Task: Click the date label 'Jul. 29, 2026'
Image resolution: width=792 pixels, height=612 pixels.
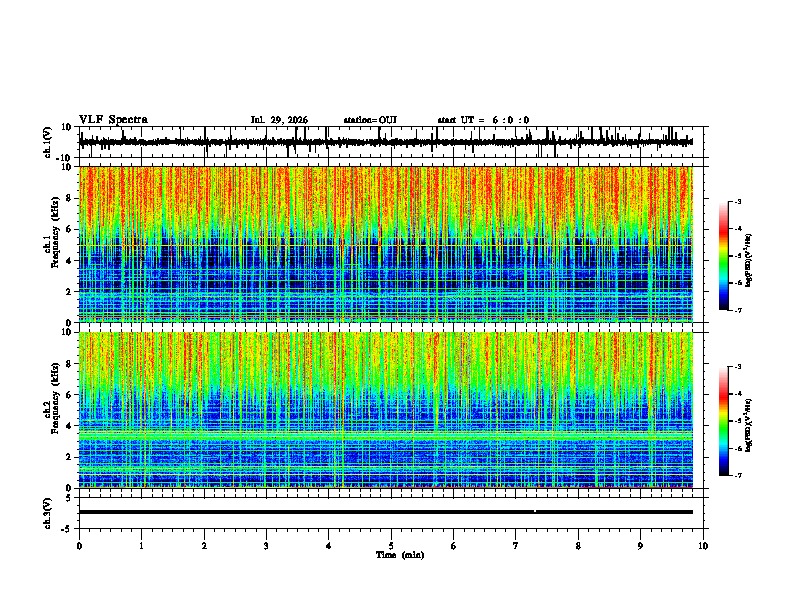Action: (x=279, y=120)
